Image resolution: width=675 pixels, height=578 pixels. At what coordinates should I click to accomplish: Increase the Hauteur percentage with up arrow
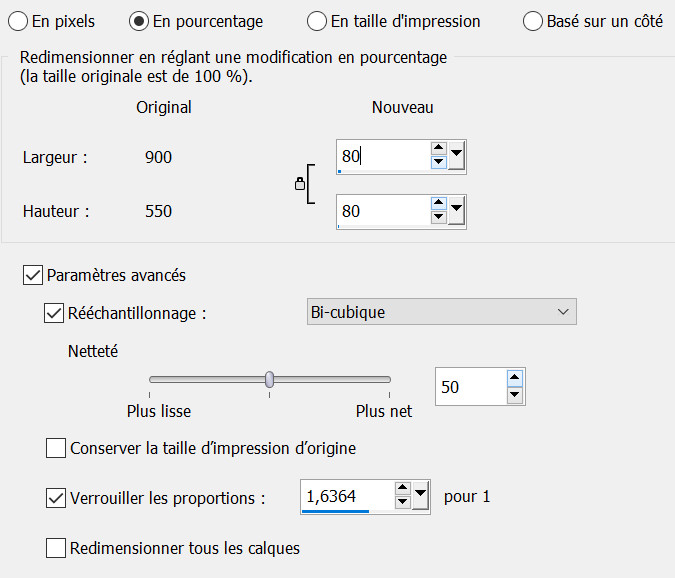pyautogui.click(x=438, y=204)
